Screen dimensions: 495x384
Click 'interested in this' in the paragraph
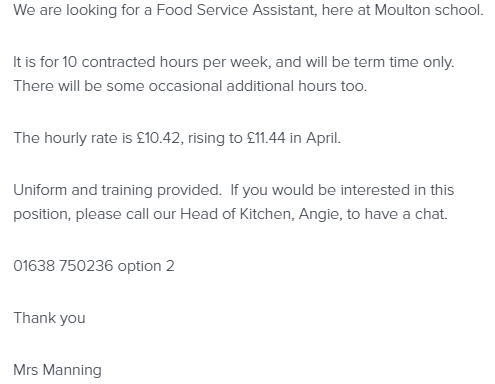[397, 190]
